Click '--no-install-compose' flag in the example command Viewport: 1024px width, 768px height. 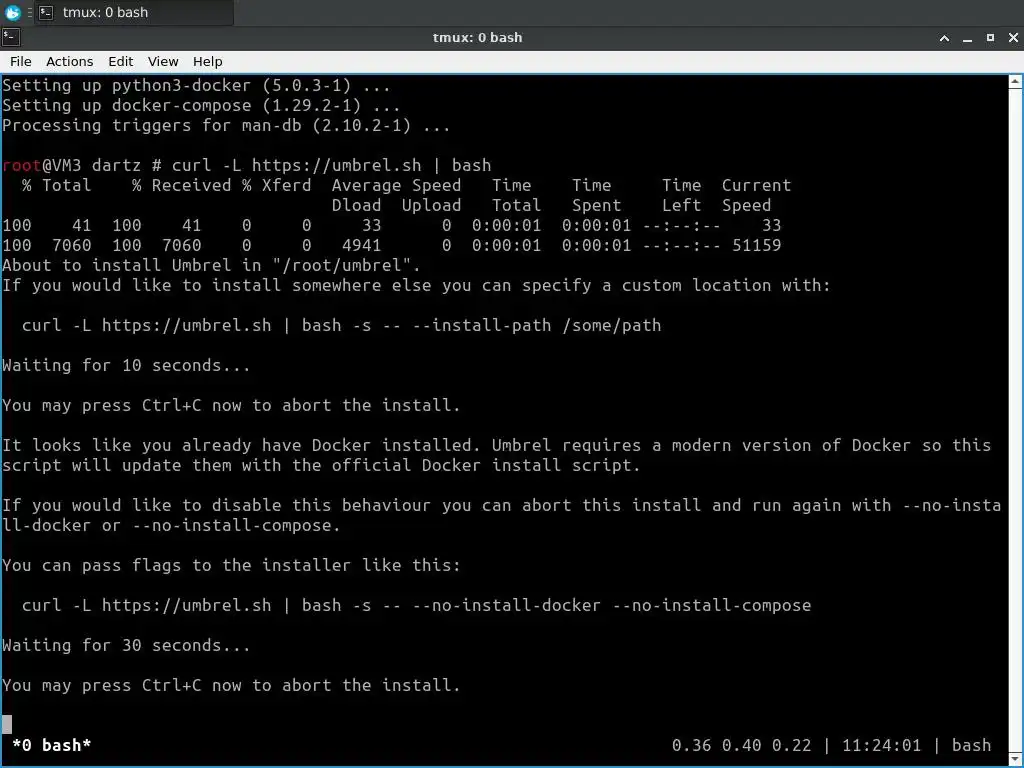coord(711,605)
